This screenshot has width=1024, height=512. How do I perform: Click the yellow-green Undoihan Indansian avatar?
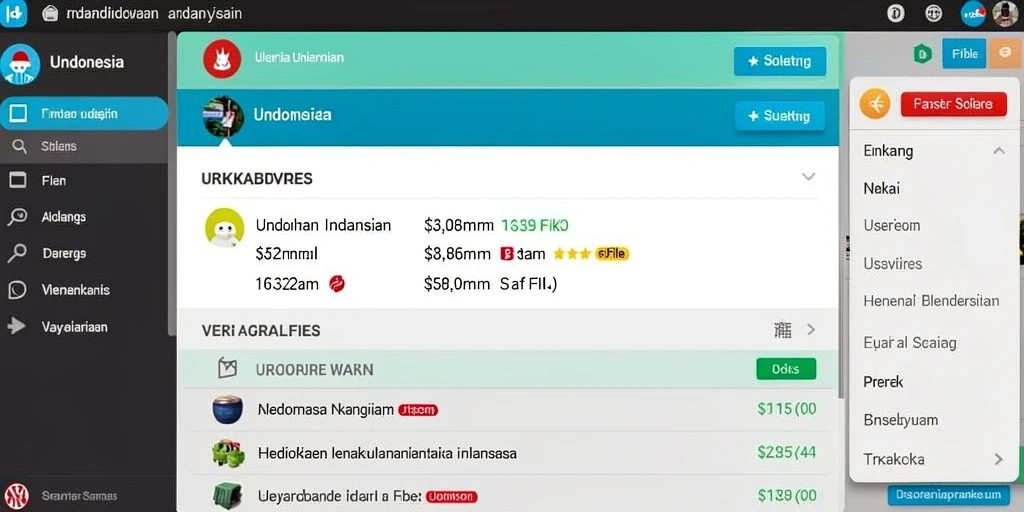point(225,228)
